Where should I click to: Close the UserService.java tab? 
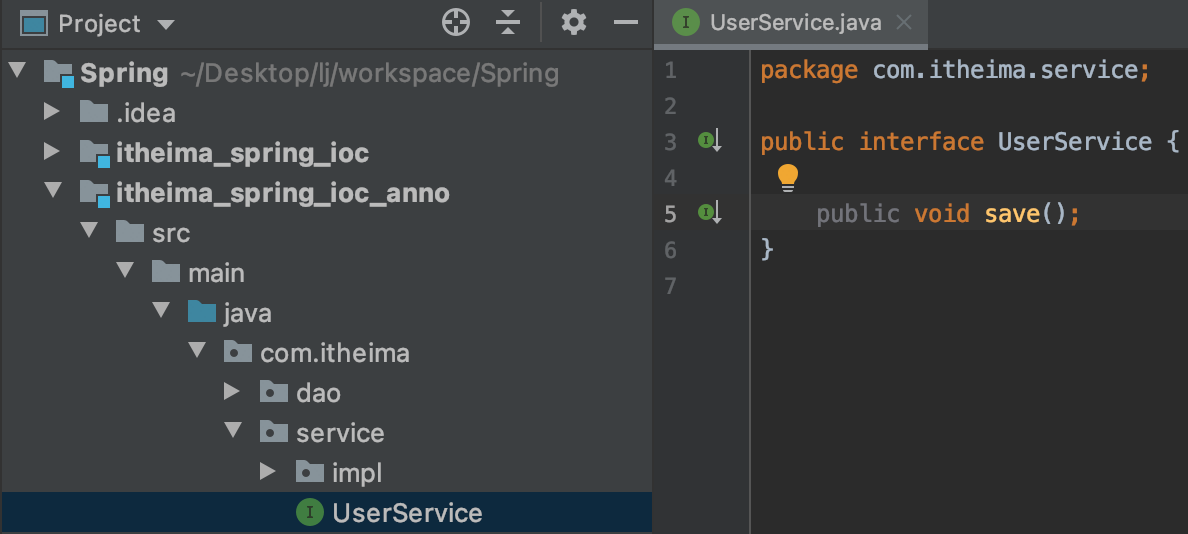point(904,23)
